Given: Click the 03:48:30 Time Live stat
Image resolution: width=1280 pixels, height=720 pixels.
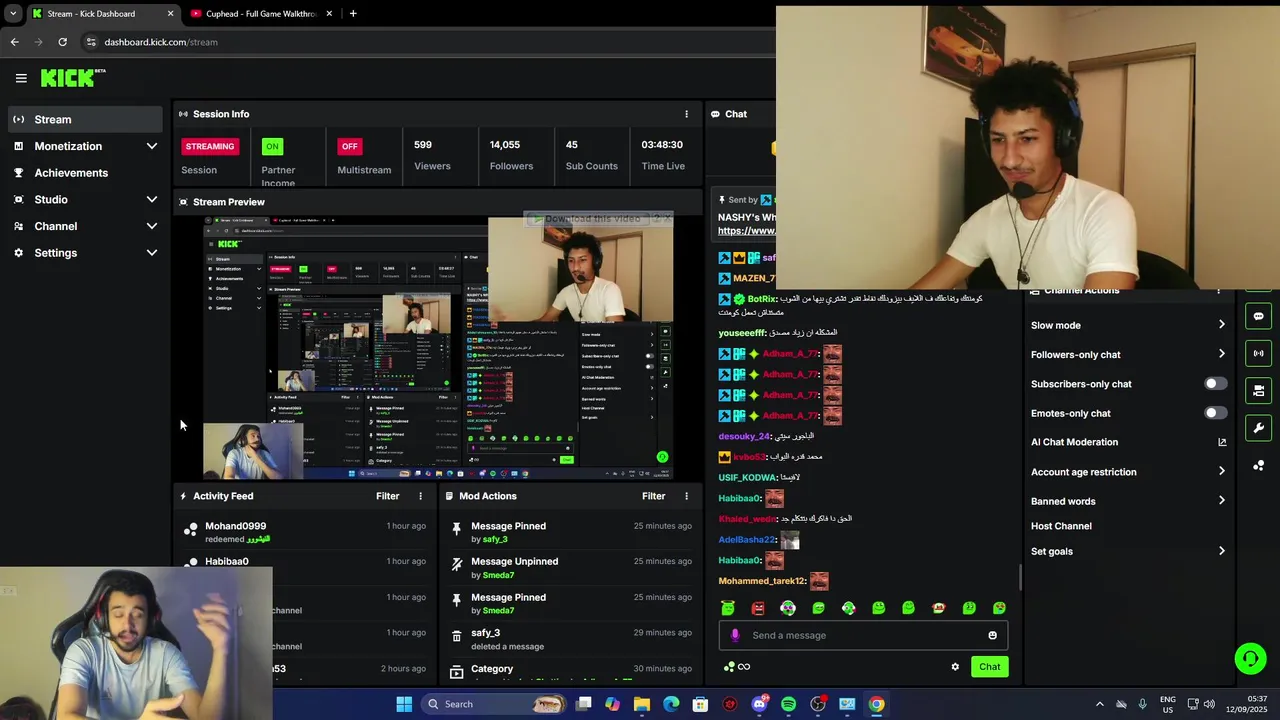Looking at the screenshot, I should click(663, 155).
